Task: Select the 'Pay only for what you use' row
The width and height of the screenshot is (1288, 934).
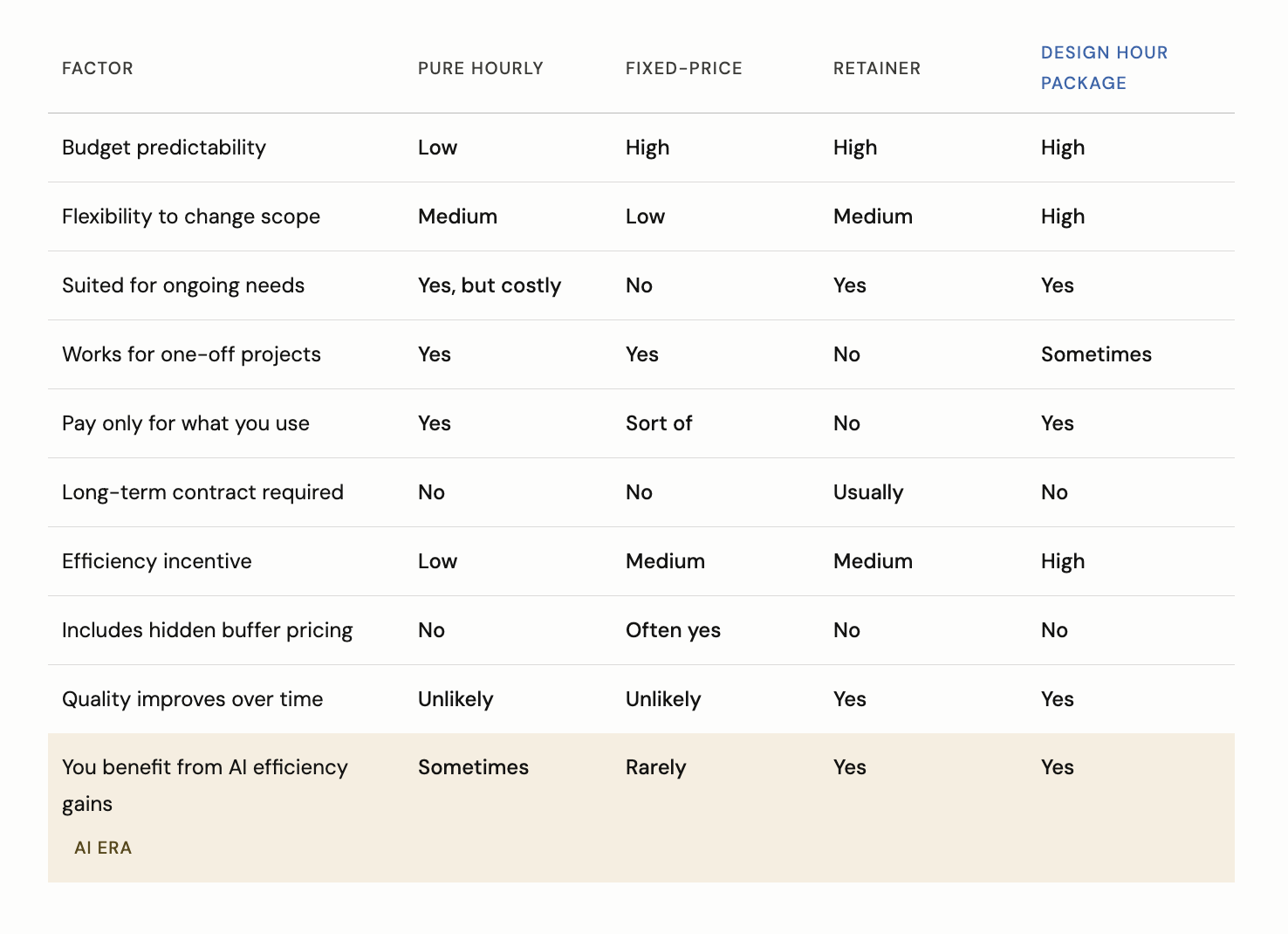Action: coord(186,423)
